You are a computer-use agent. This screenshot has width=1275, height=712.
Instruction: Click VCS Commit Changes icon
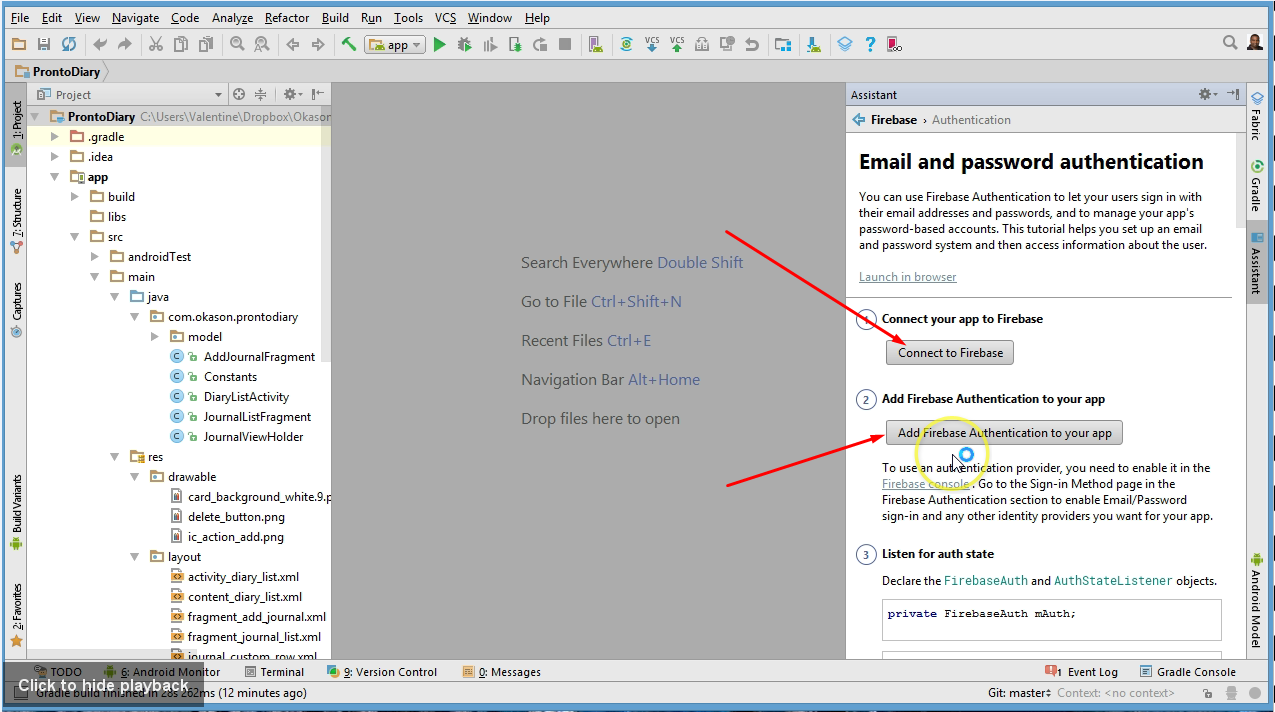coord(677,44)
